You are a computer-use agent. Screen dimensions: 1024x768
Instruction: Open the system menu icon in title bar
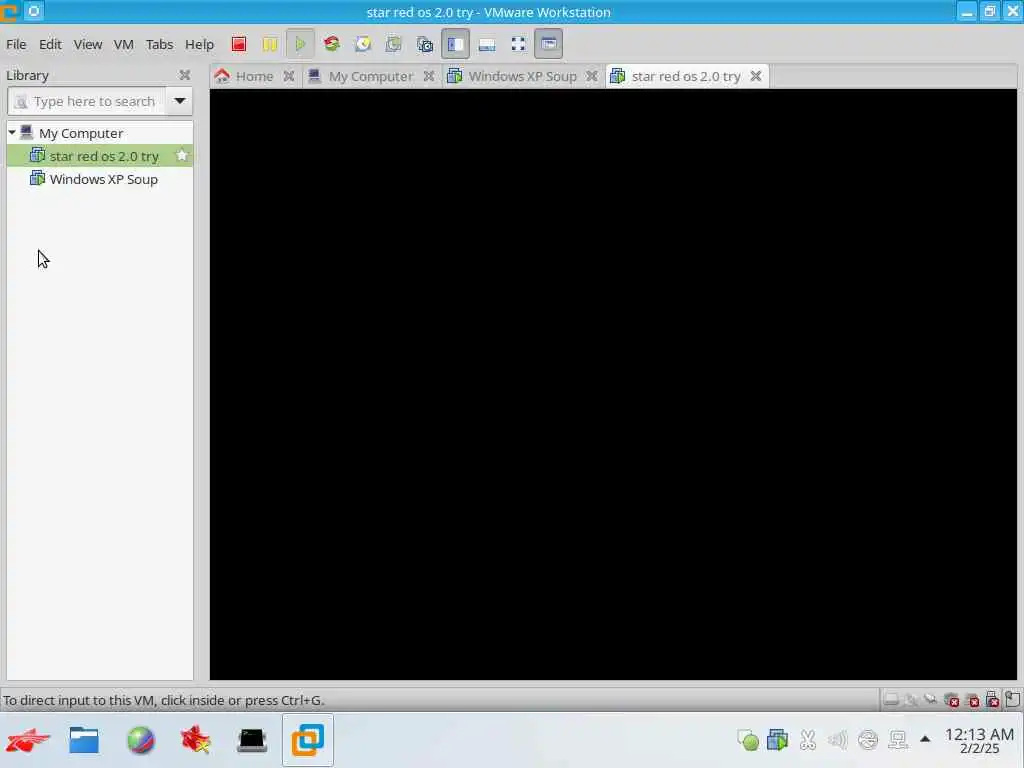click(34, 11)
